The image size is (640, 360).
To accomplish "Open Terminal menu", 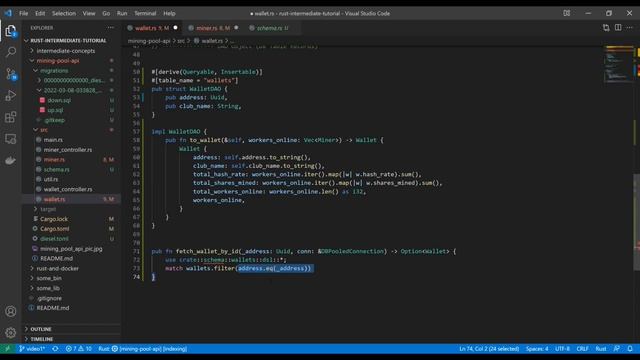I will [x=145, y=13].
